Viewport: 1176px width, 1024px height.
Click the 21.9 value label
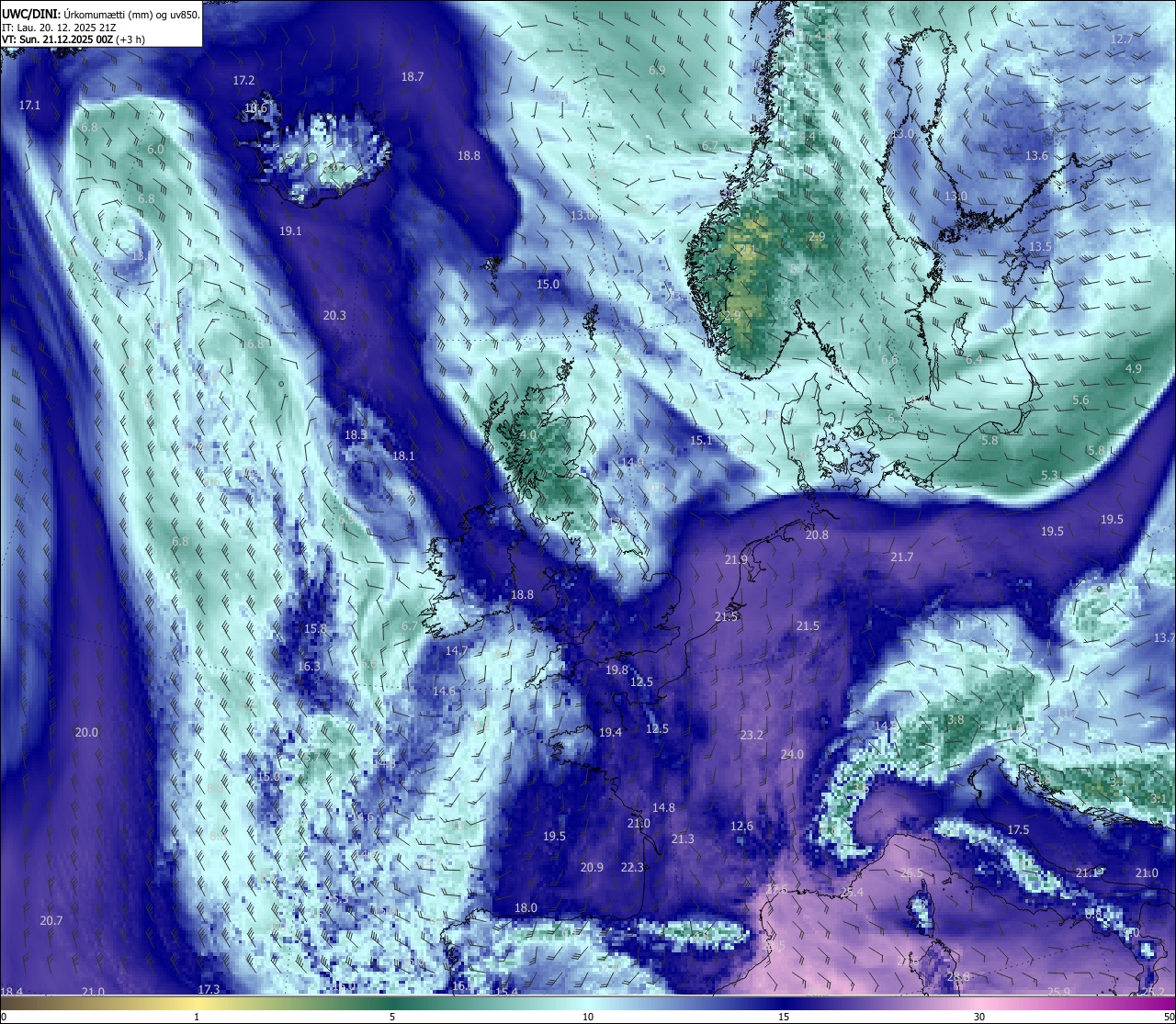coord(736,560)
